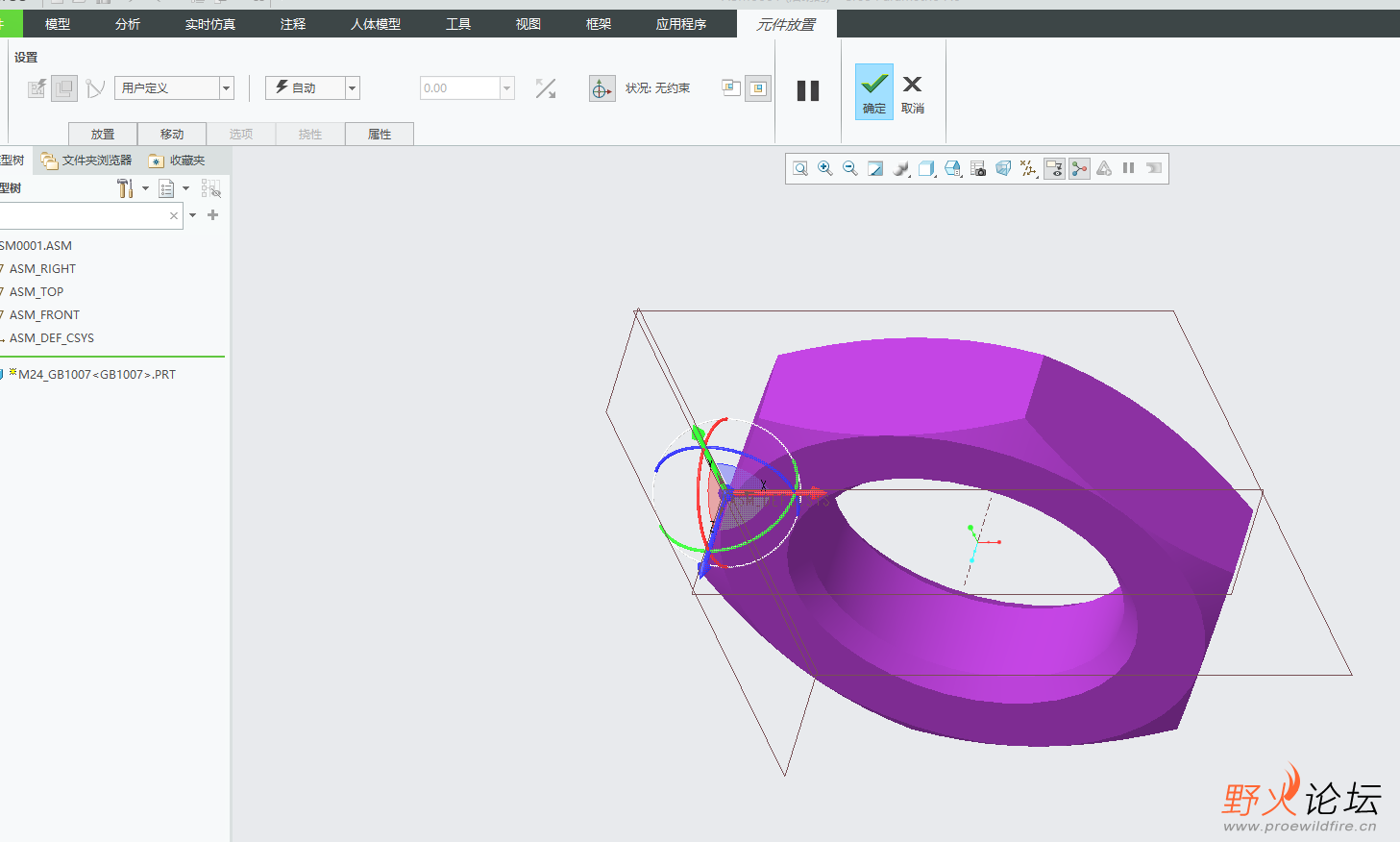
Task: Toggle the spin center display icon
Action: [x=1079, y=169]
